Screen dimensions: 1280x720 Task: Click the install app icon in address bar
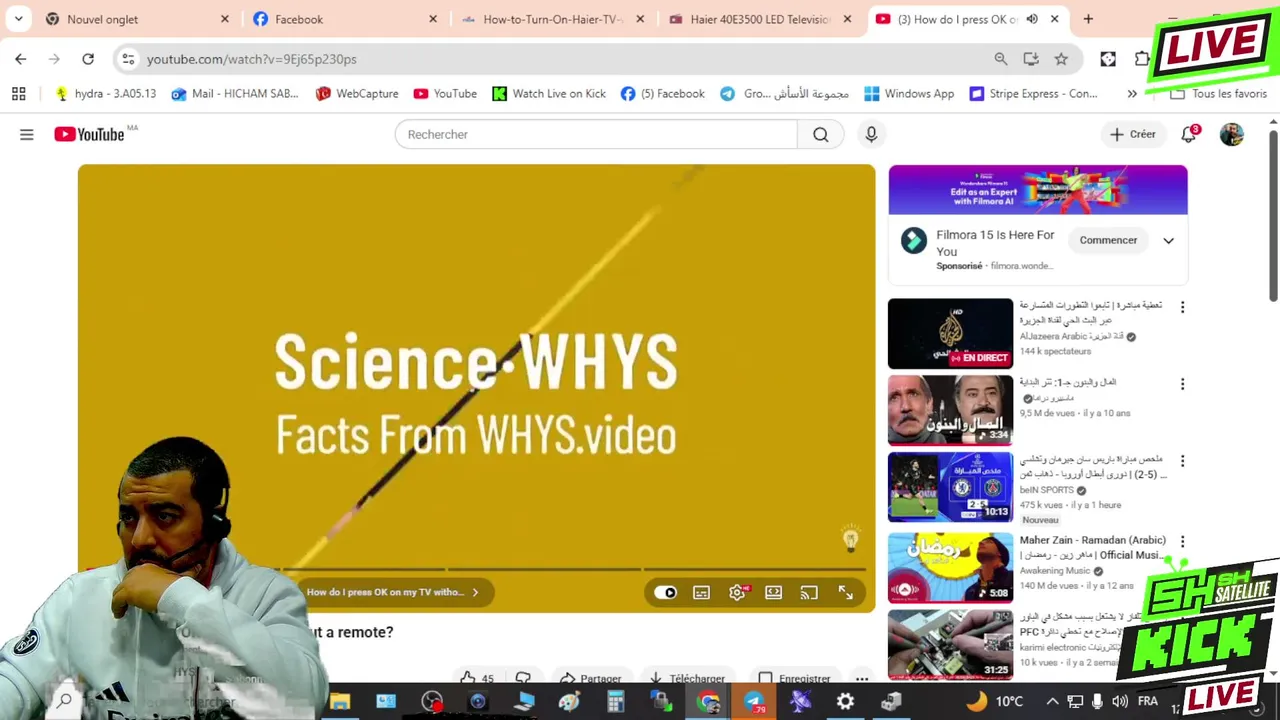click(x=1031, y=59)
